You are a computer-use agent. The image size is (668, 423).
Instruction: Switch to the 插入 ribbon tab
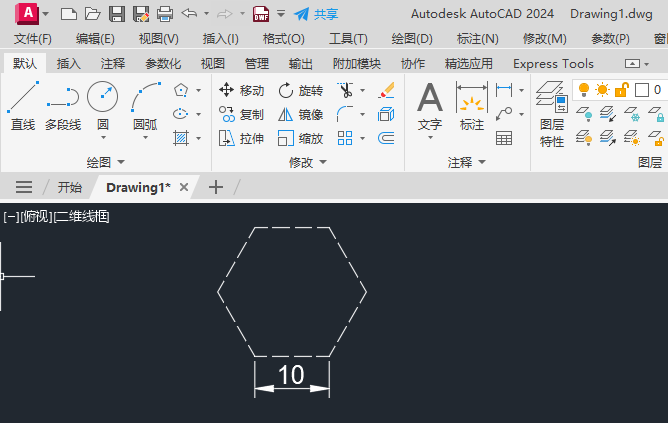point(68,63)
